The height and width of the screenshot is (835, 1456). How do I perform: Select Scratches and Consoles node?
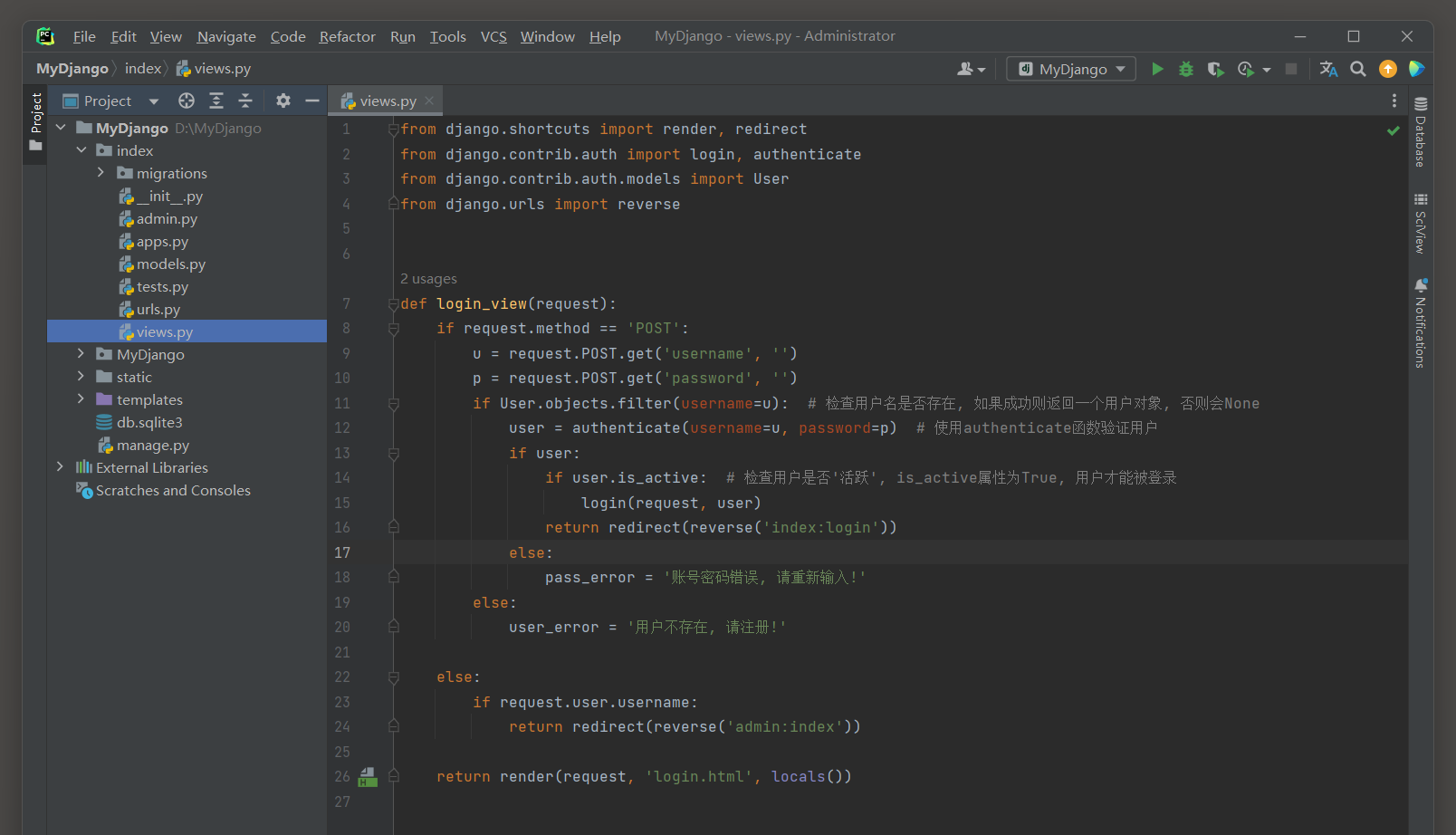173,490
